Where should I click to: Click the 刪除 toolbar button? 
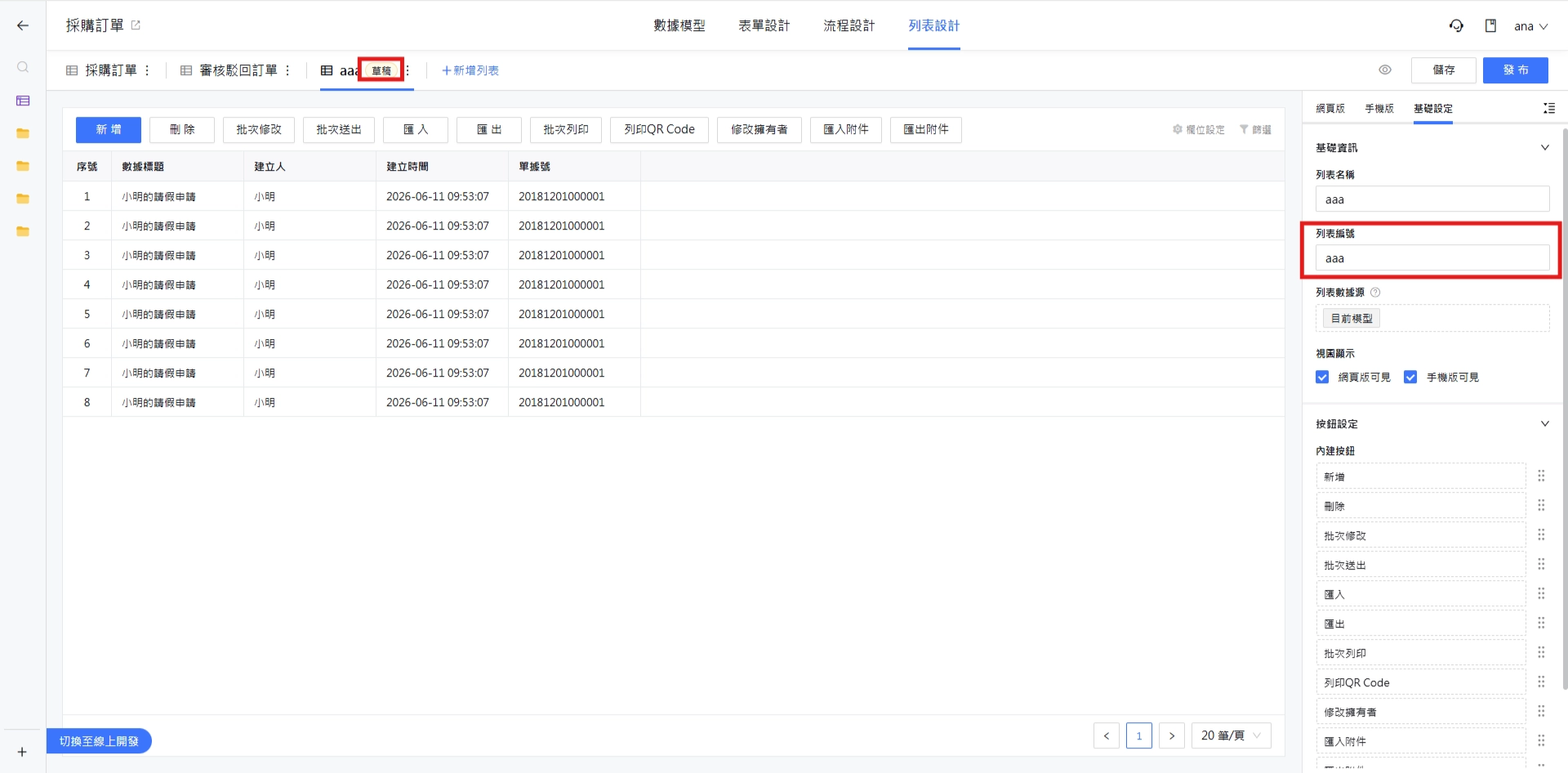[x=182, y=130]
